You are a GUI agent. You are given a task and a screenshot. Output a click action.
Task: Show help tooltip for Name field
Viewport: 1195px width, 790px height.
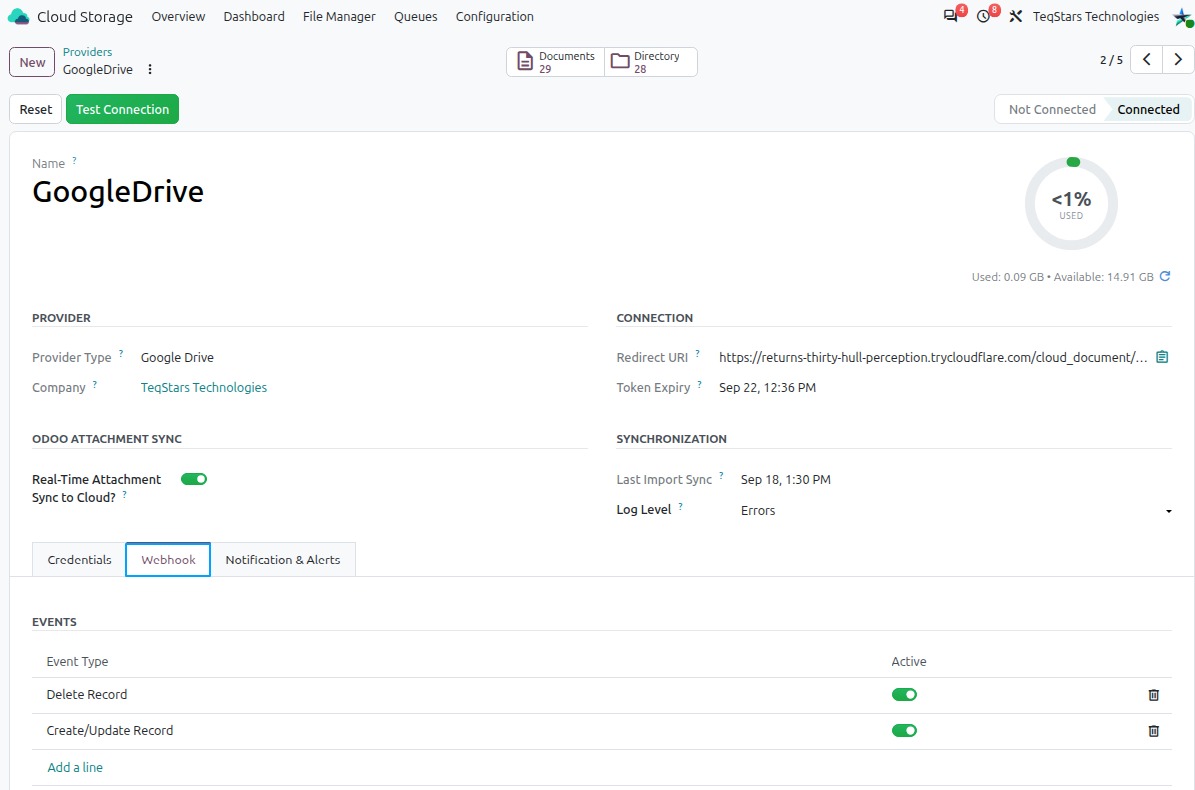point(74,160)
